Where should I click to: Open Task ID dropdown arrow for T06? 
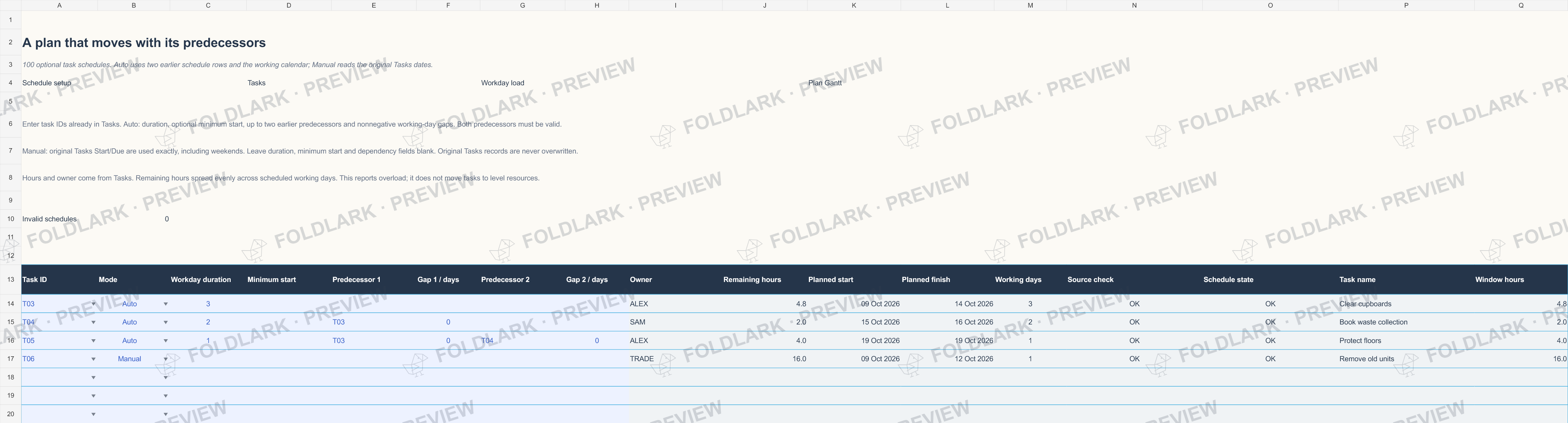point(93,359)
